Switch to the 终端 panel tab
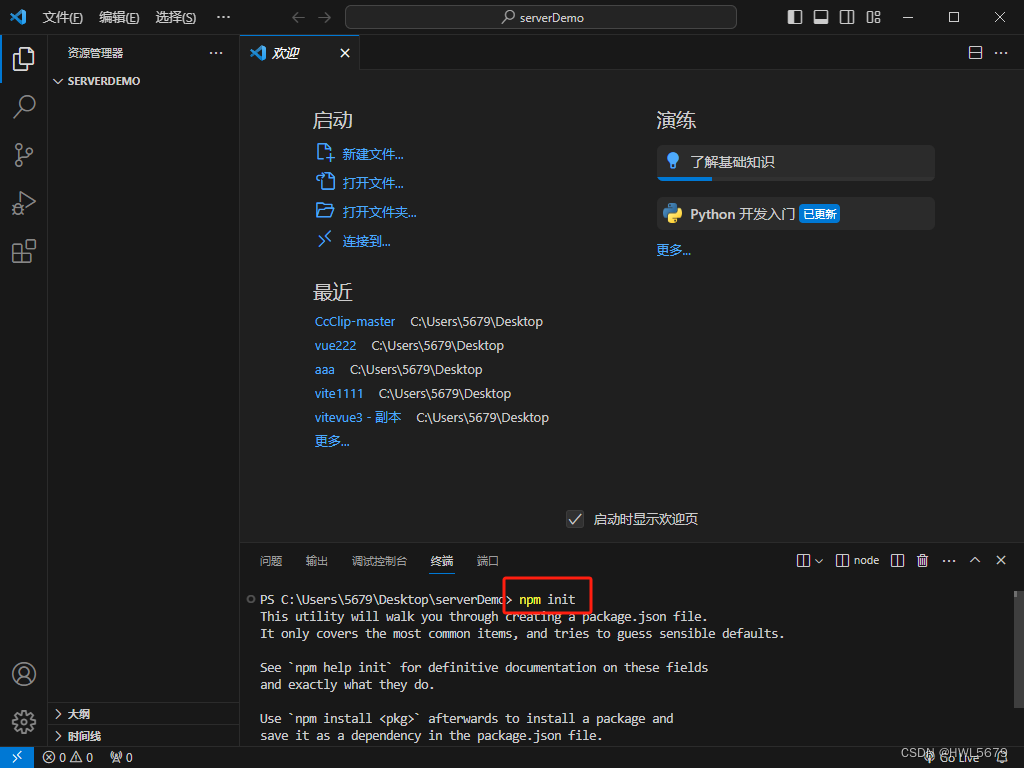 point(442,561)
